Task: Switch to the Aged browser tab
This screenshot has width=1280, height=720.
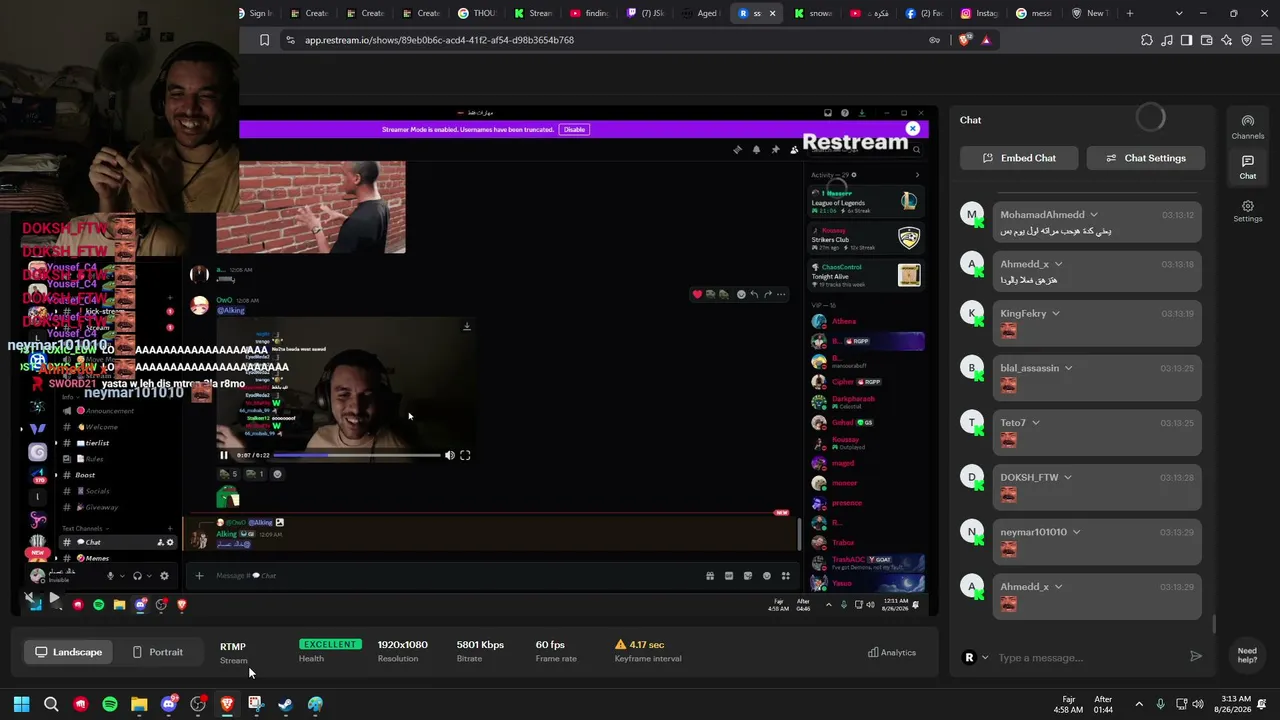Action: [701, 13]
